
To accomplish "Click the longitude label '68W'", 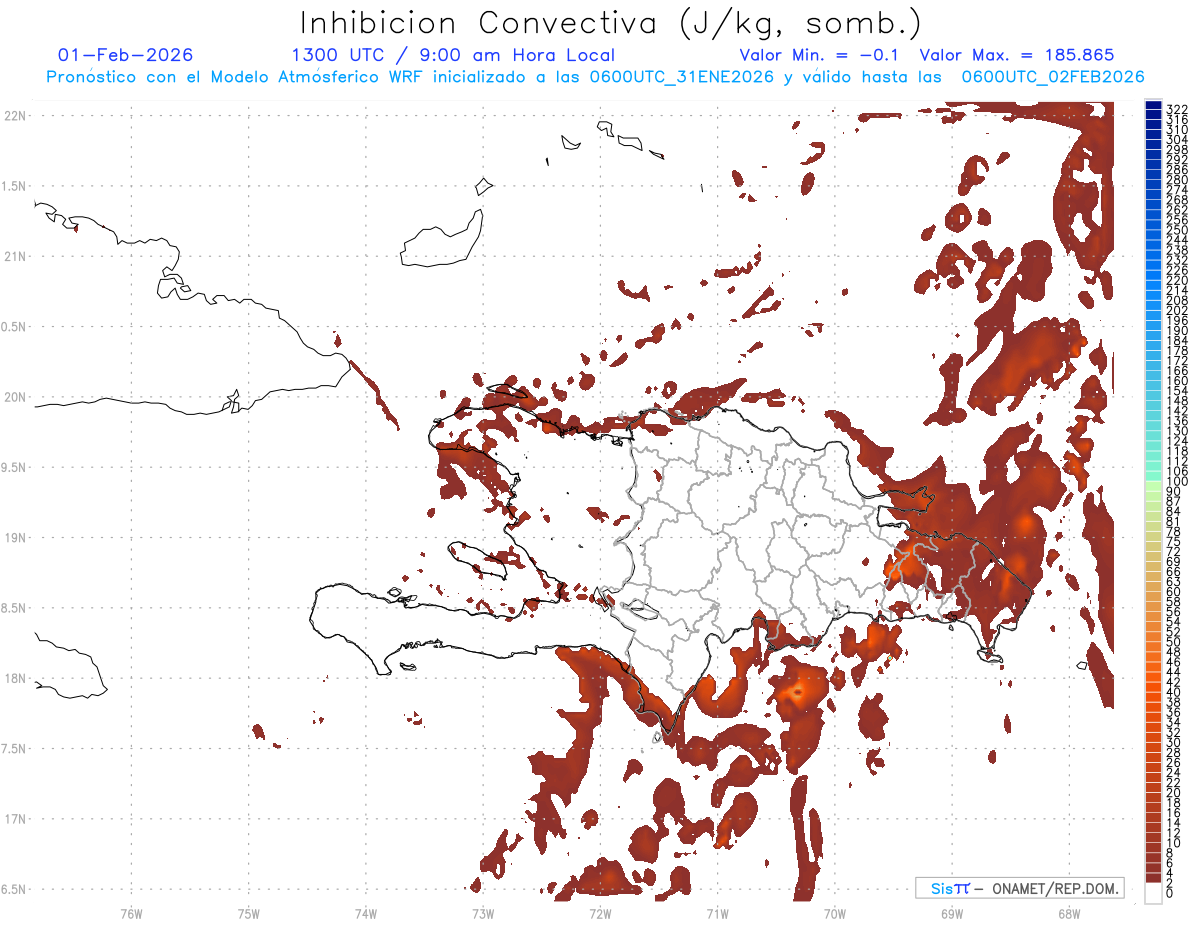I will pos(1068,913).
